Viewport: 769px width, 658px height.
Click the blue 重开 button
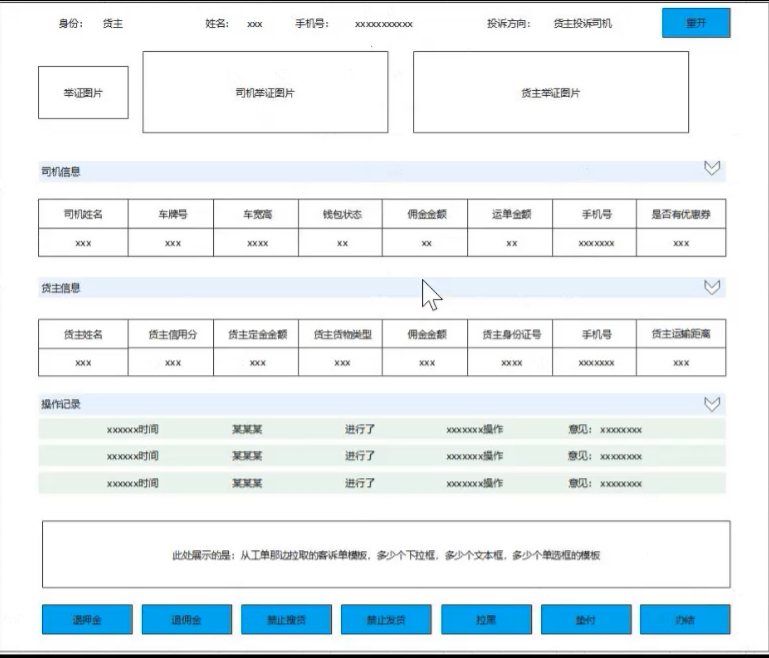click(696, 23)
